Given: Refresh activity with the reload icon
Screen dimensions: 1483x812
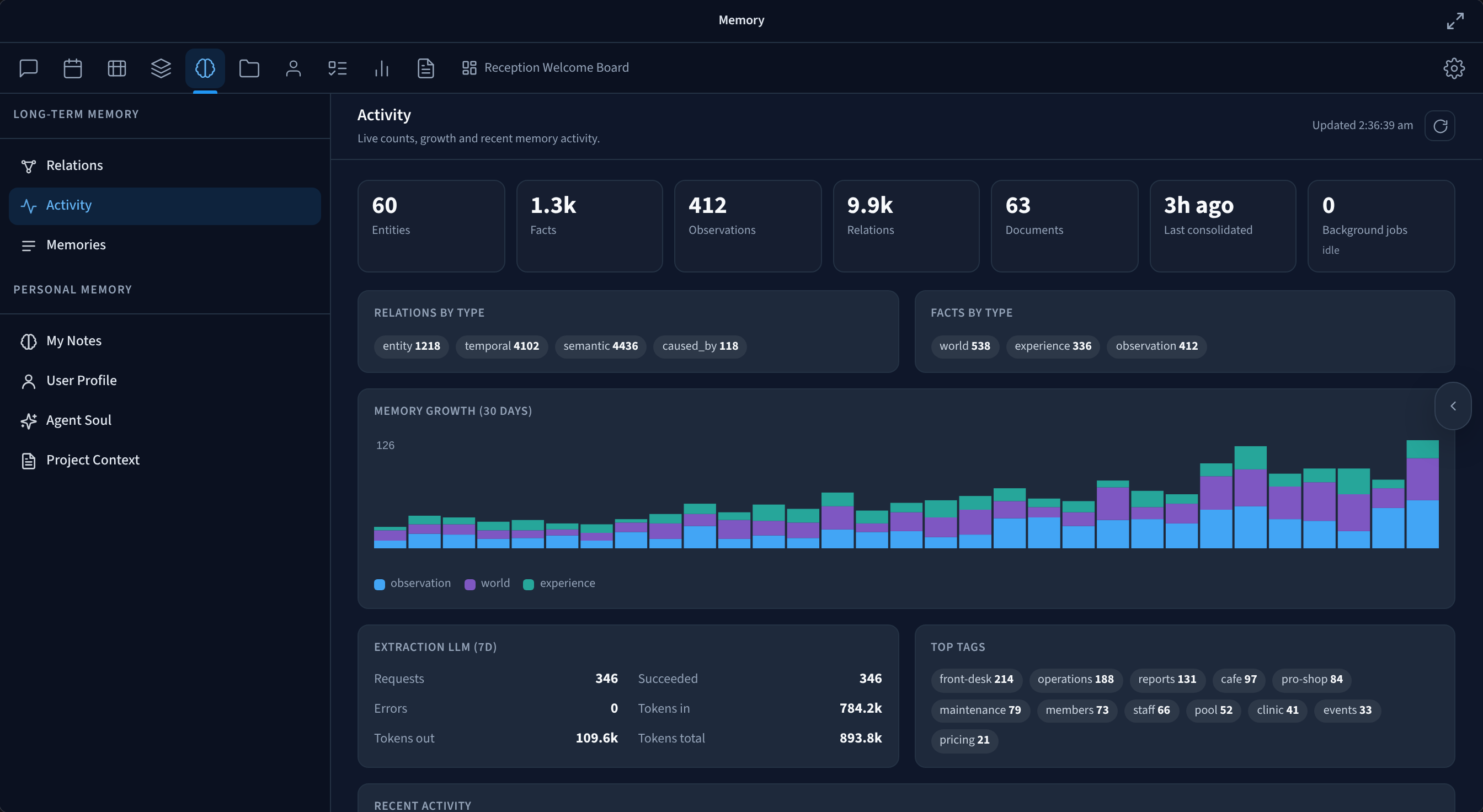Looking at the screenshot, I should tap(1440, 125).
